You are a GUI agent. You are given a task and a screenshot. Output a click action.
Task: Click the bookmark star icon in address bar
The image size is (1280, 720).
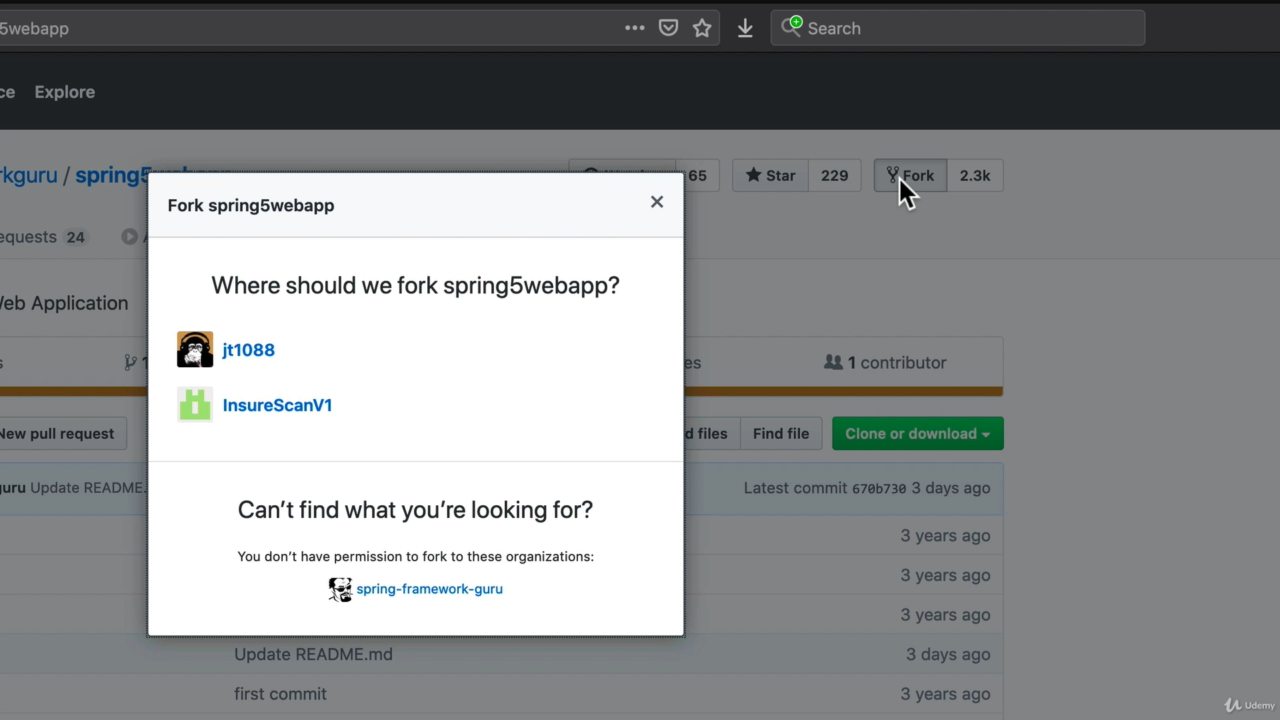click(x=702, y=28)
